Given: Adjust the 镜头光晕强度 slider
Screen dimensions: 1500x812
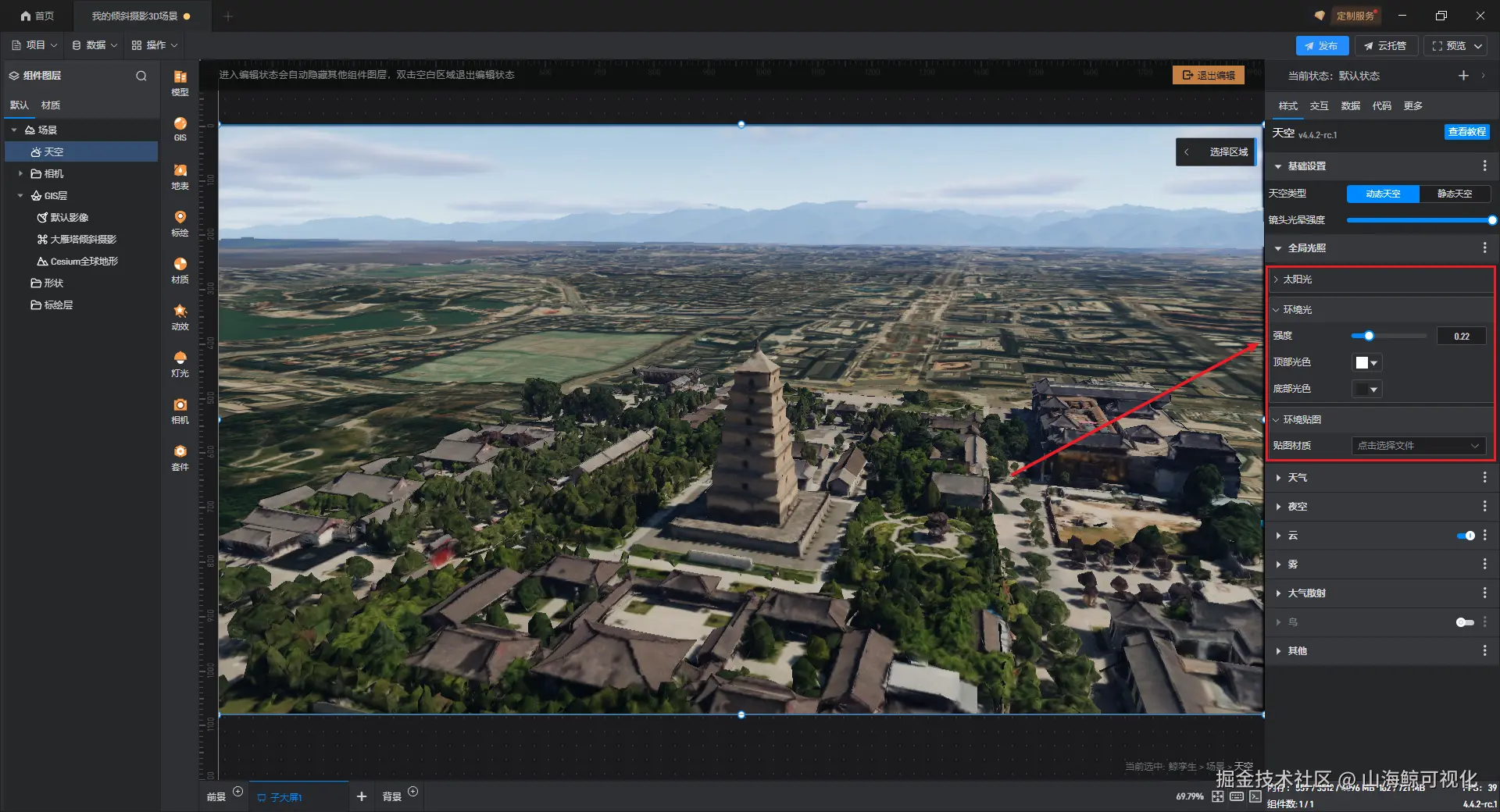Looking at the screenshot, I should [1420, 220].
